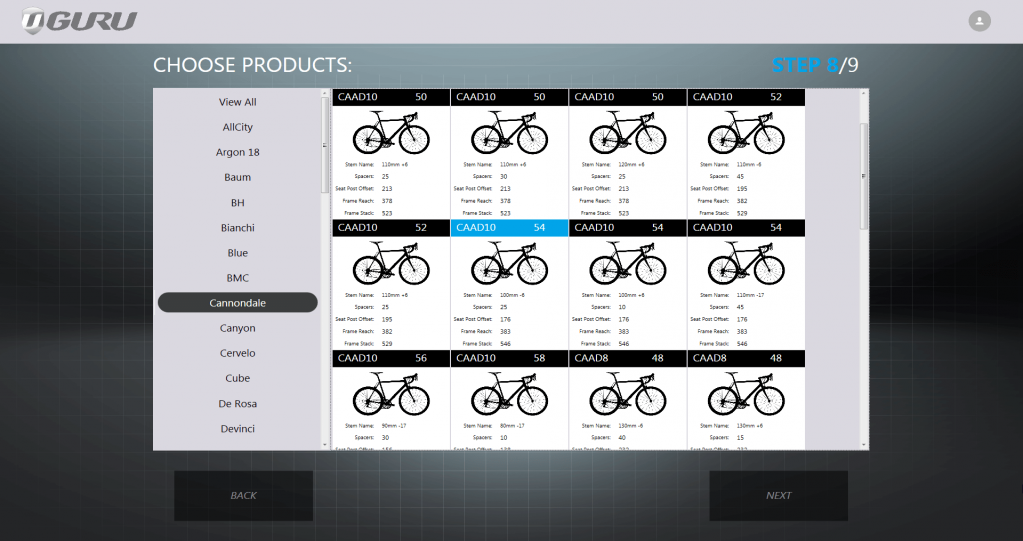Image resolution: width=1023 pixels, height=541 pixels.
Task: Select Argon 18 in brand list
Action: pos(238,152)
